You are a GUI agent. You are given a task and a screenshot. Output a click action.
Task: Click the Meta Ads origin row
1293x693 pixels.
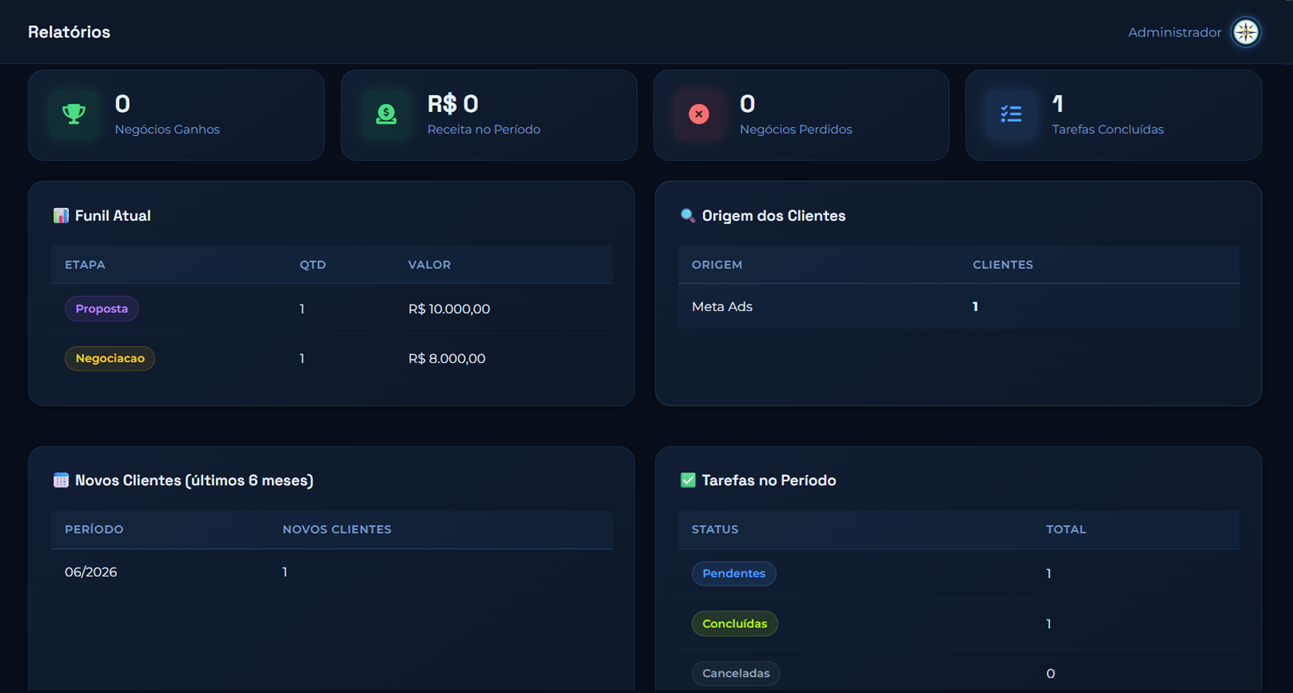959,307
